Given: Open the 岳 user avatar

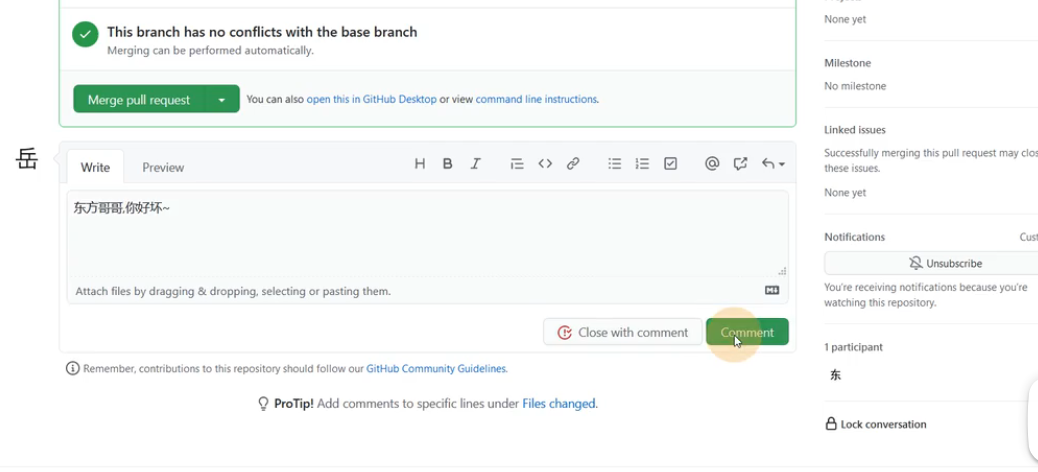Looking at the screenshot, I should pyautogui.click(x=27, y=159).
